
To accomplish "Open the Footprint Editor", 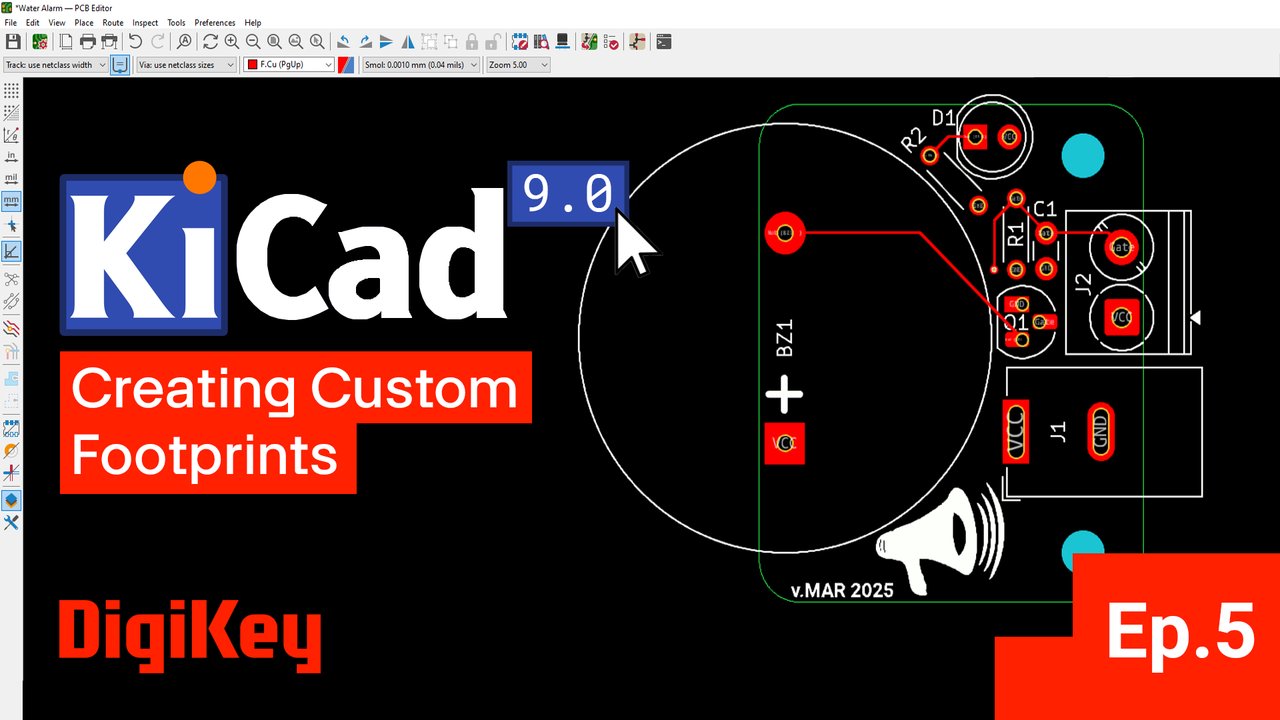I will click(x=520, y=41).
